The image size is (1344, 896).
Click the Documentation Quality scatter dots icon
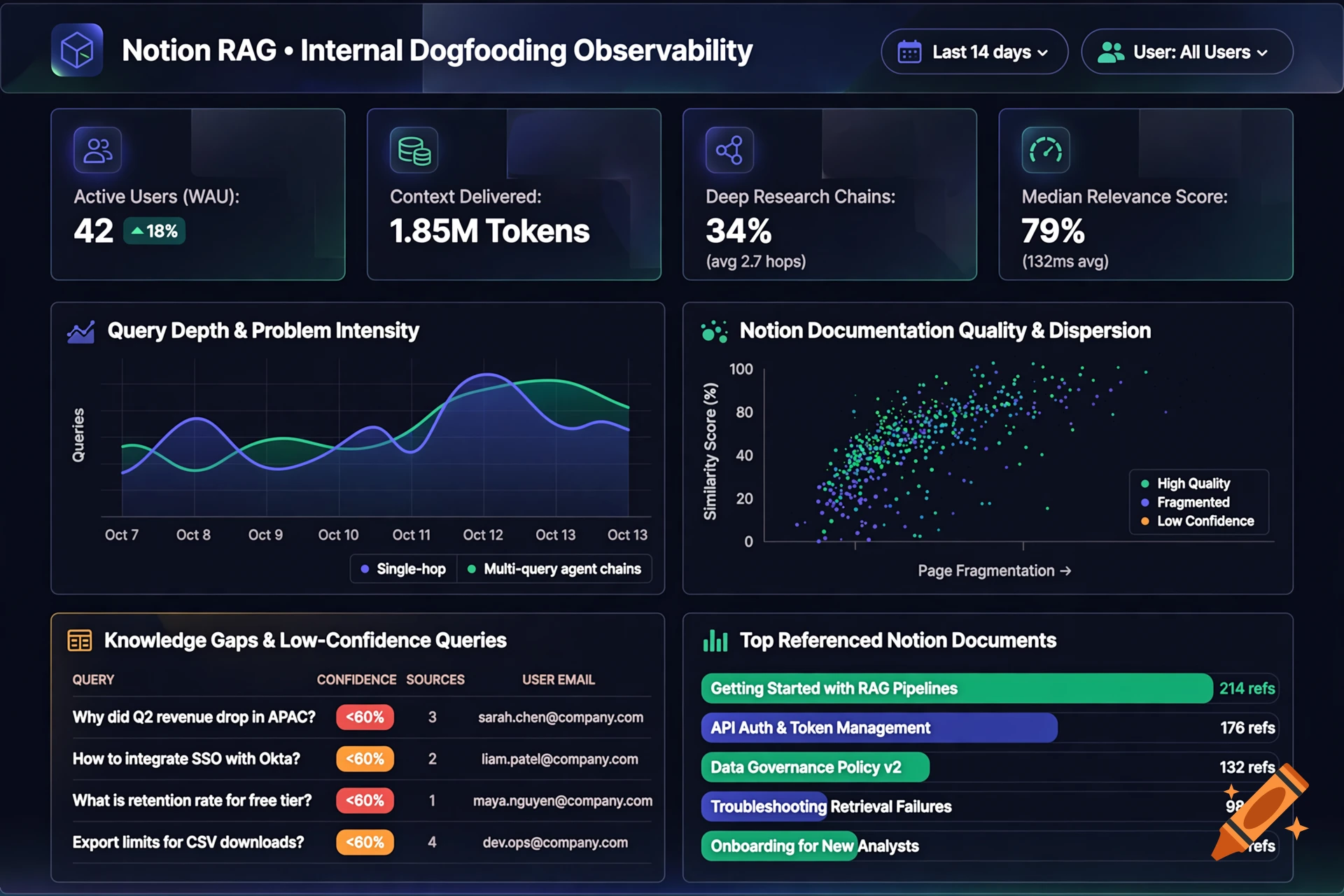[714, 331]
